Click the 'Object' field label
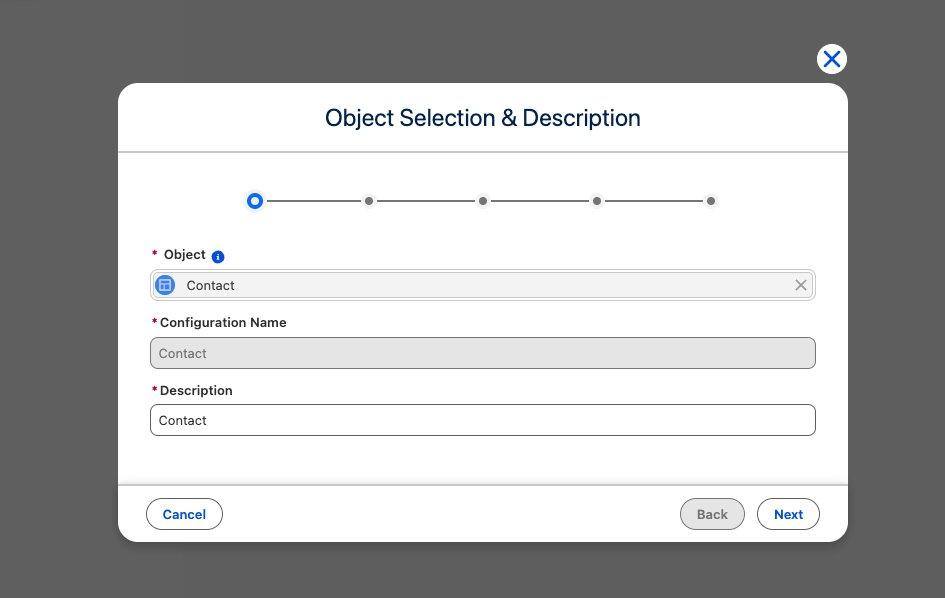 184,254
